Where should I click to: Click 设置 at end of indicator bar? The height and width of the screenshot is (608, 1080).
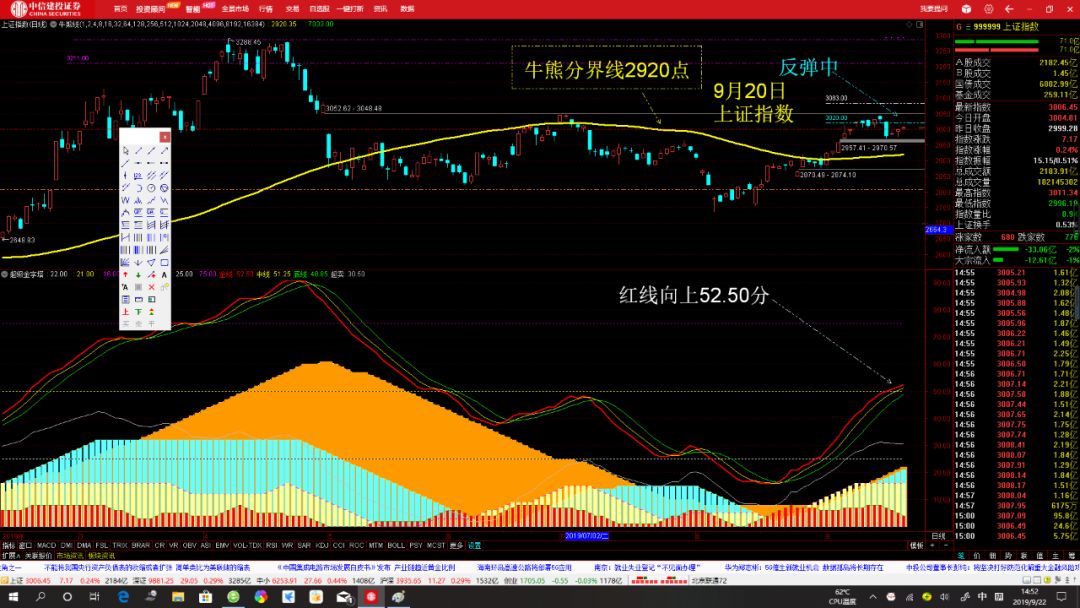(475, 545)
